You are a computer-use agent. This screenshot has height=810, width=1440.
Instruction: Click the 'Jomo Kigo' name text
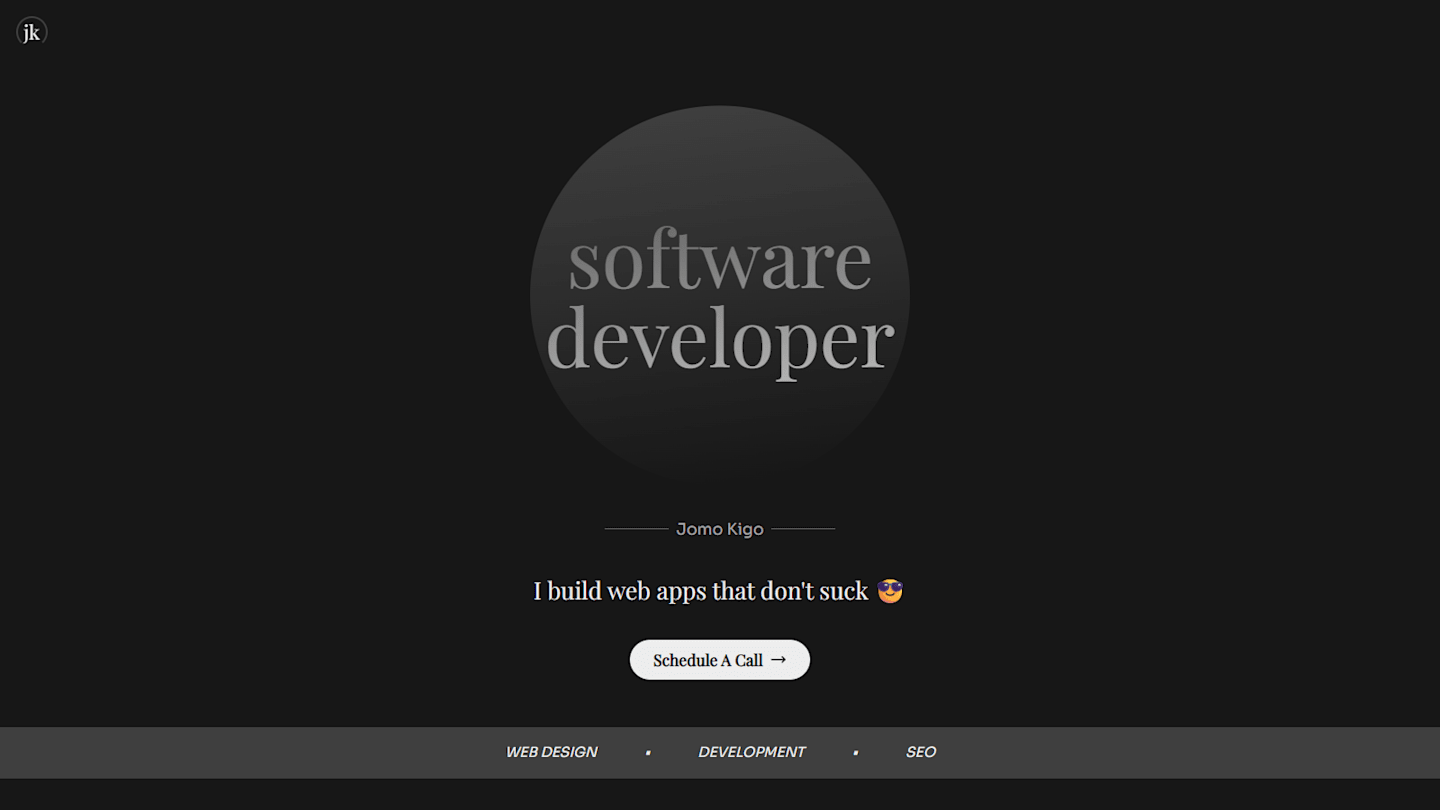click(x=720, y=529)
